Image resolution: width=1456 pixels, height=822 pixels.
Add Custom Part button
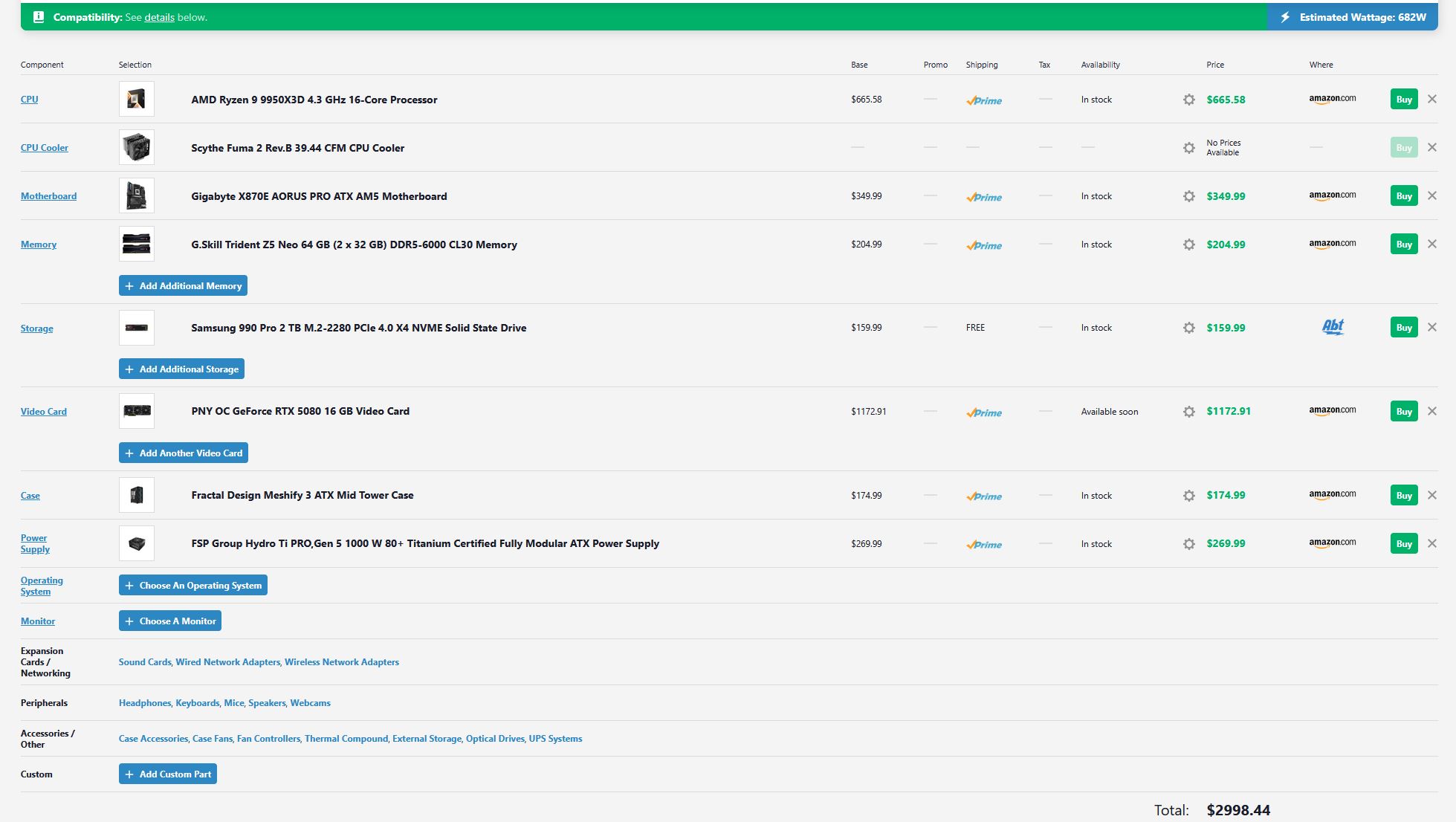(x=168, y=774)
